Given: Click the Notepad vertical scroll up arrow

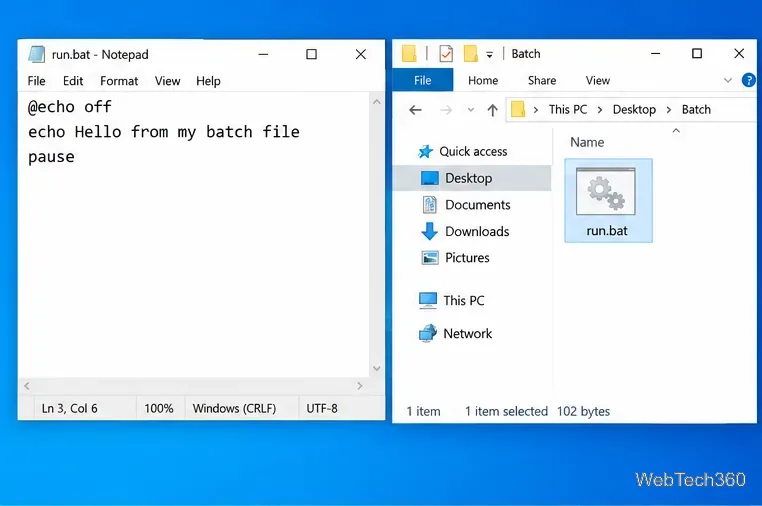Looking at the screenshot, I should tap(377, 102).
